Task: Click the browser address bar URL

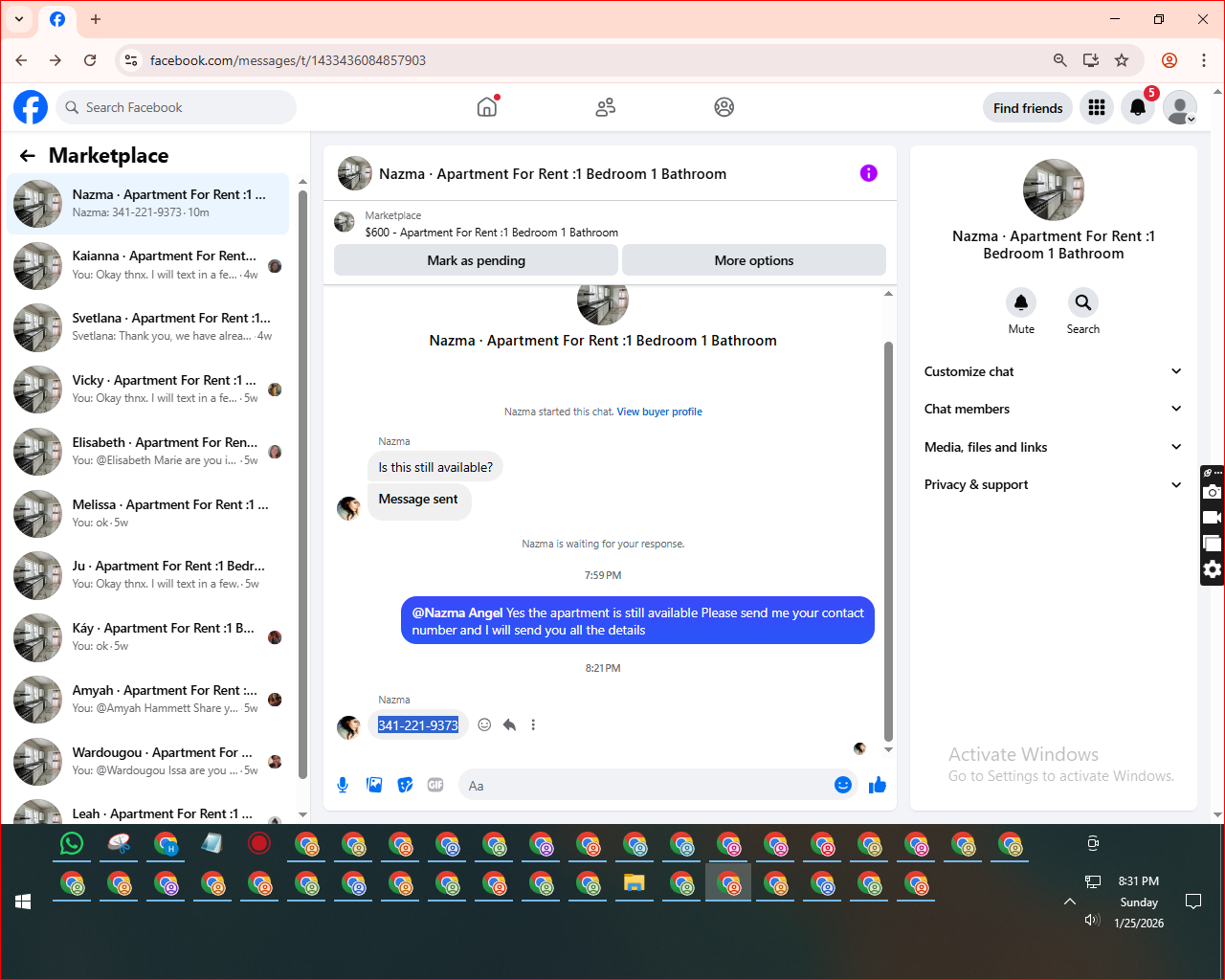Action: coord(288,60)
